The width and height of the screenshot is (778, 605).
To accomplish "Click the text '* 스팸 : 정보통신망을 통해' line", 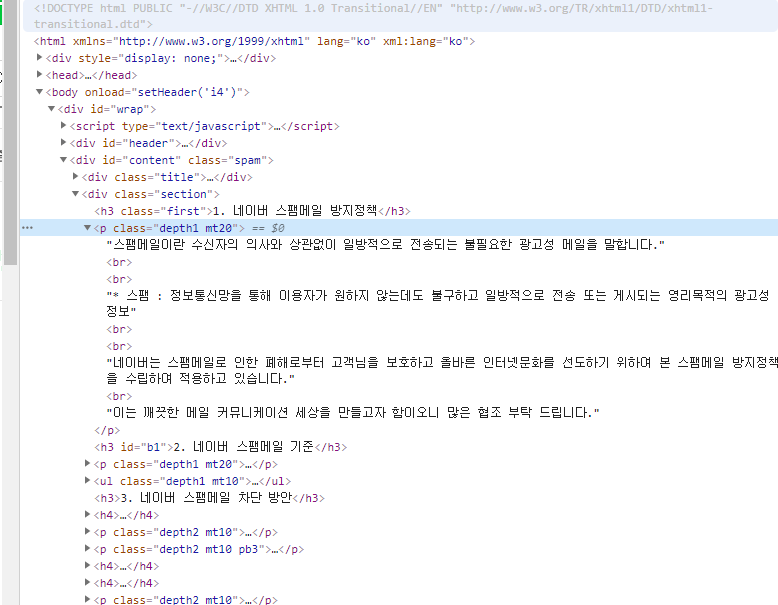I will click(438, 303).
